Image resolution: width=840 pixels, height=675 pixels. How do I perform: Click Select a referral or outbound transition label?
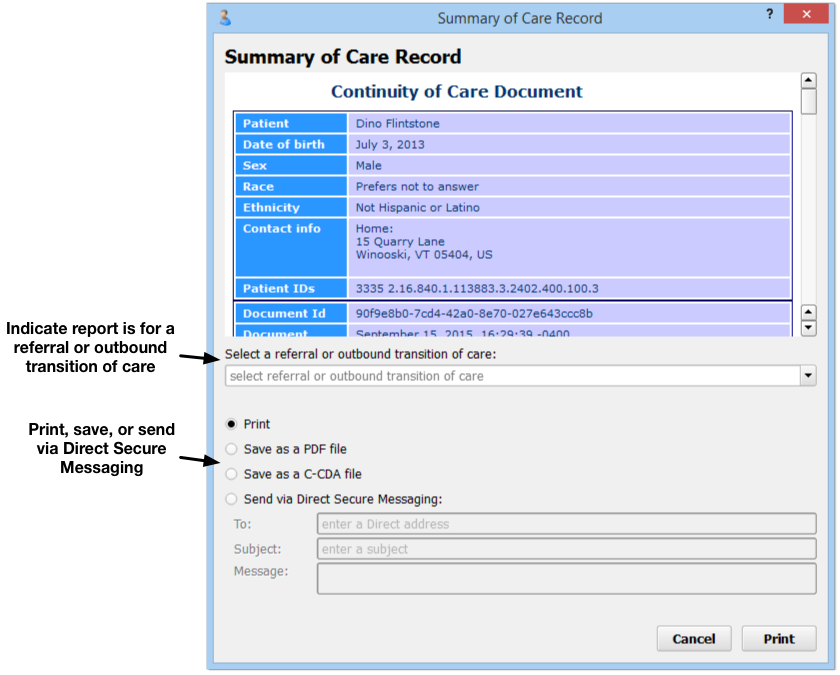tap(361, 354)
